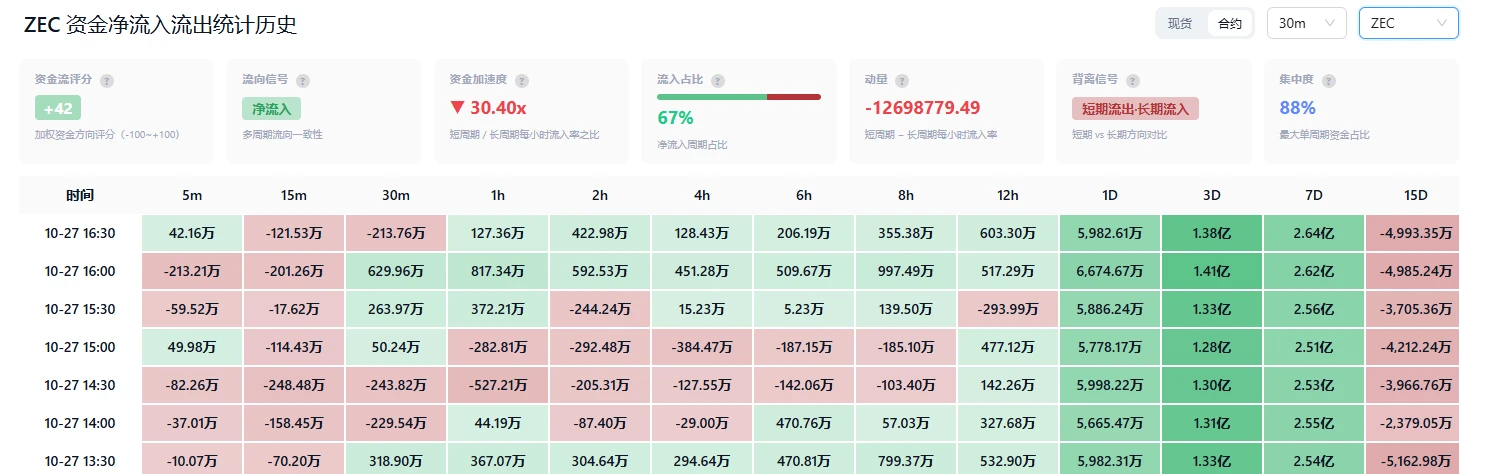Click the 6,674.67万 cell
Viewport: 1501px width, 474px height.
1110,271
